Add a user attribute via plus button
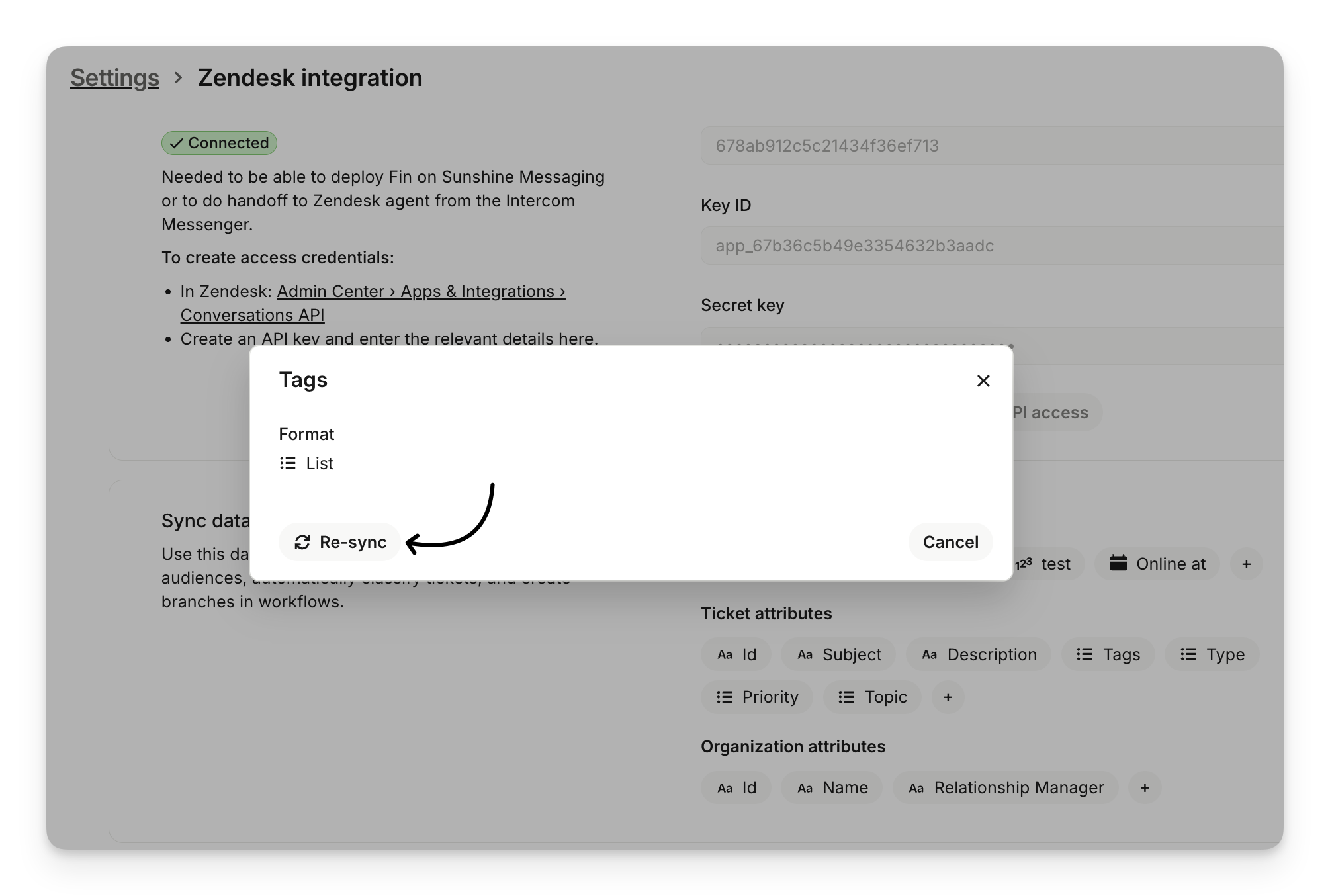 pos(1246,564)
